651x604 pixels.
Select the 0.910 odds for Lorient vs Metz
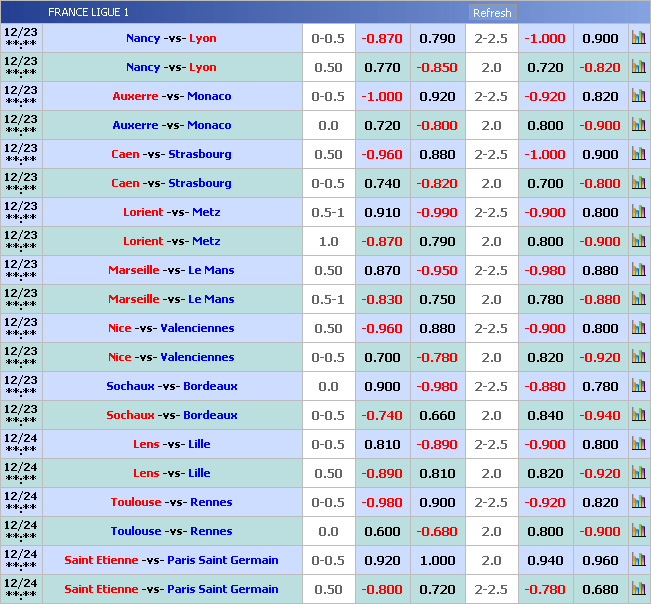click(383, 212)
